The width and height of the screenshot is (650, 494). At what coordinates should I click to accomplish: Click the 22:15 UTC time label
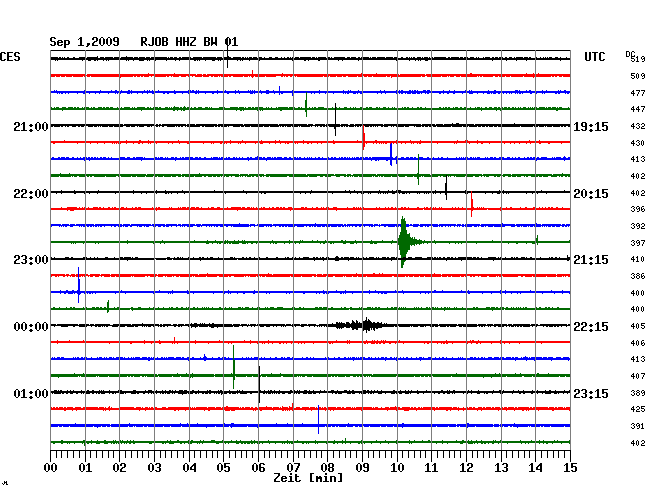point(591,327)
